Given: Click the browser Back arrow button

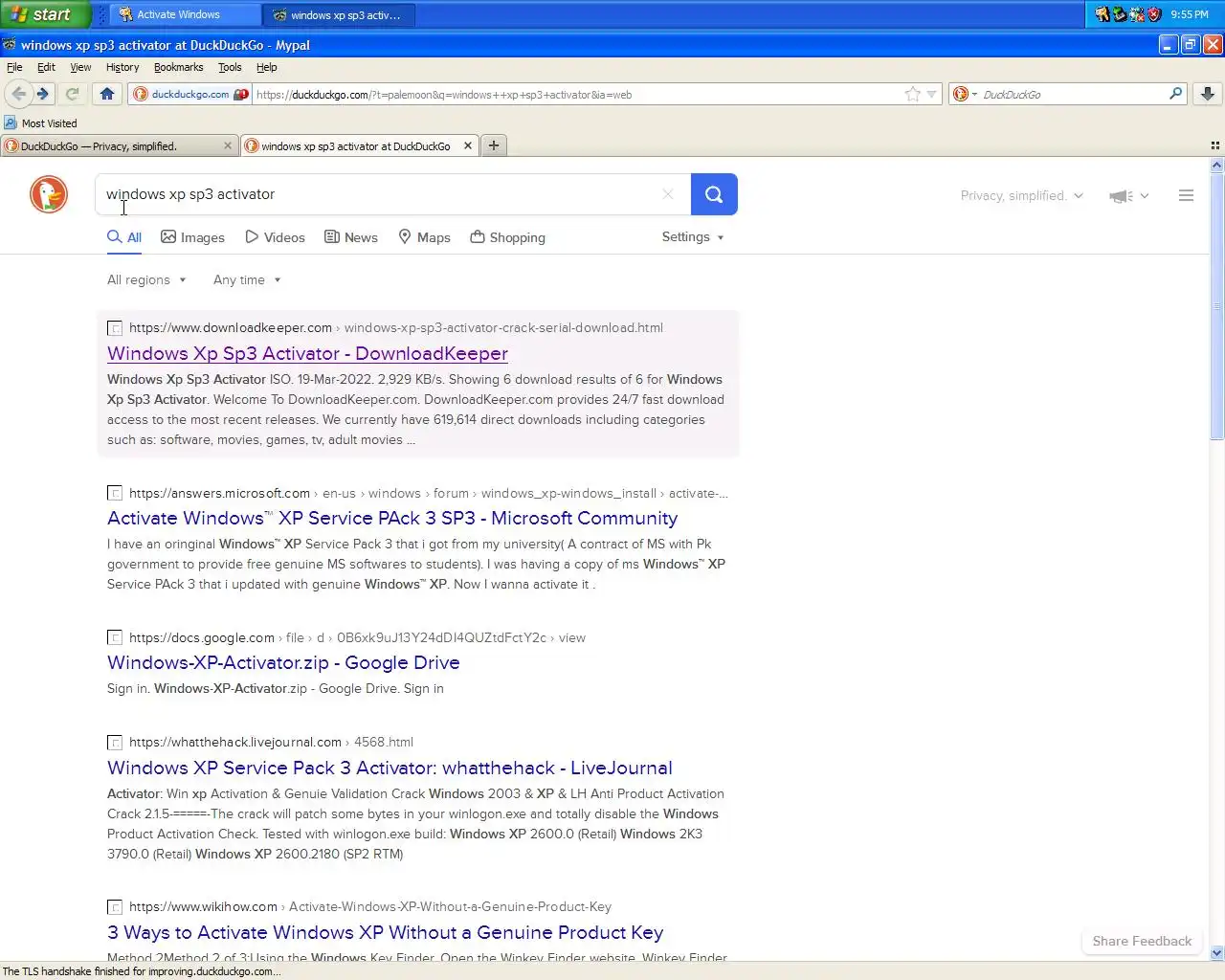Looking at the screenshot, I should click(18, 94).
